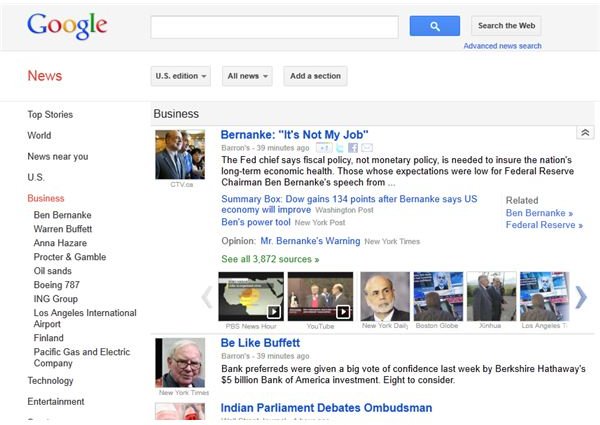This screenshot has width=600, height=425.
Task: Open Los Angeles Times image thumbnail
Action: [x=545, y=296]
